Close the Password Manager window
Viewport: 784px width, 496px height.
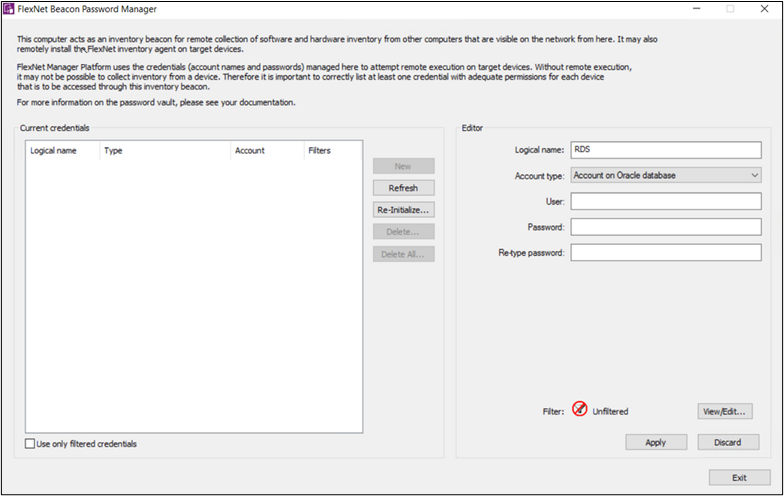coord(764,8)
